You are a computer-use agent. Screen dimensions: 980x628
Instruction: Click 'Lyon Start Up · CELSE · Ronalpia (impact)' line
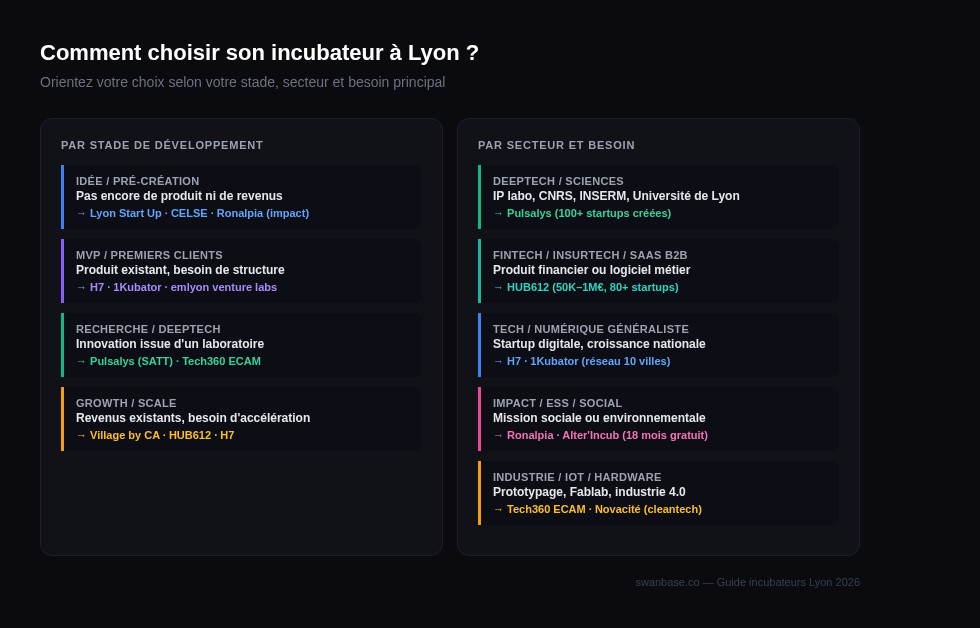(x=192, y=213)
